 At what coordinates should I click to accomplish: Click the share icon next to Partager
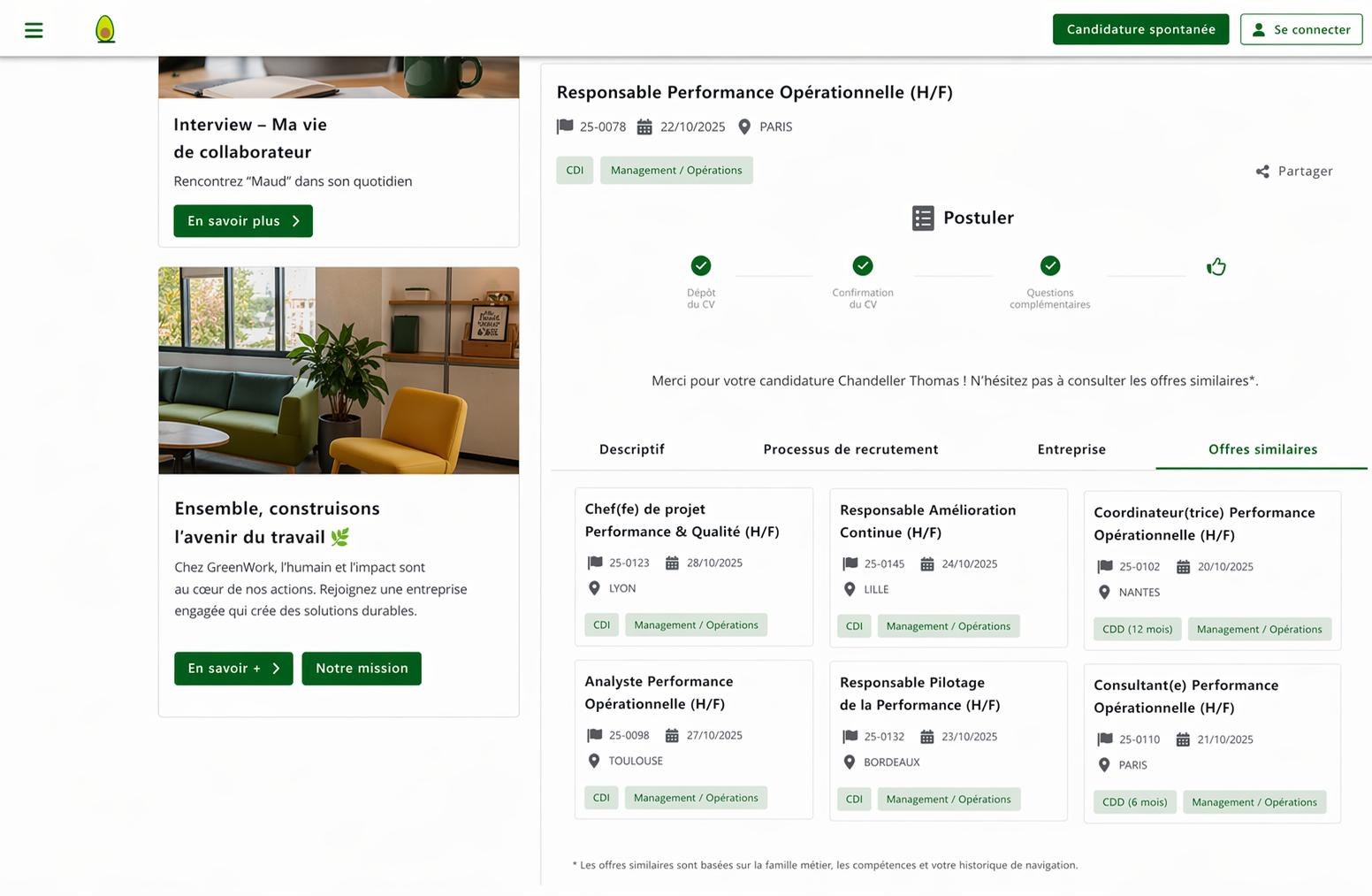pos(1262,172)
